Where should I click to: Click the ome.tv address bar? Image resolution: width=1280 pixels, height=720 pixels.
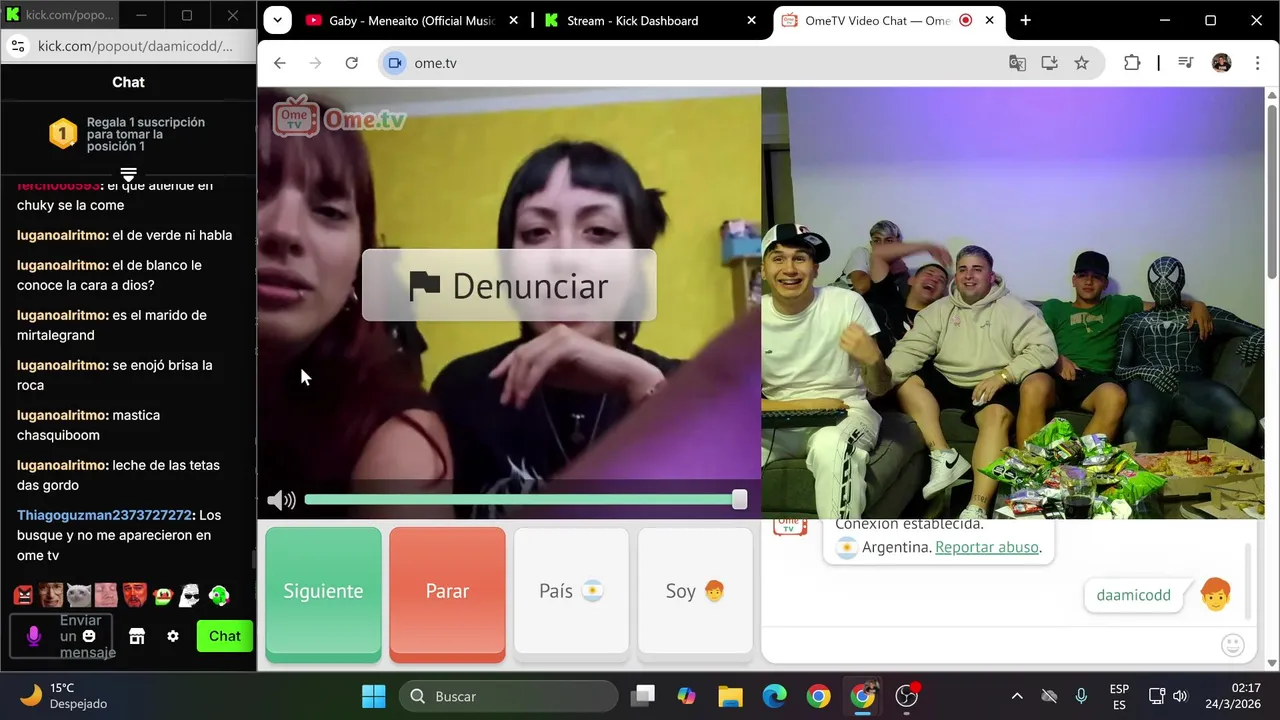click(x=700, y=63)
